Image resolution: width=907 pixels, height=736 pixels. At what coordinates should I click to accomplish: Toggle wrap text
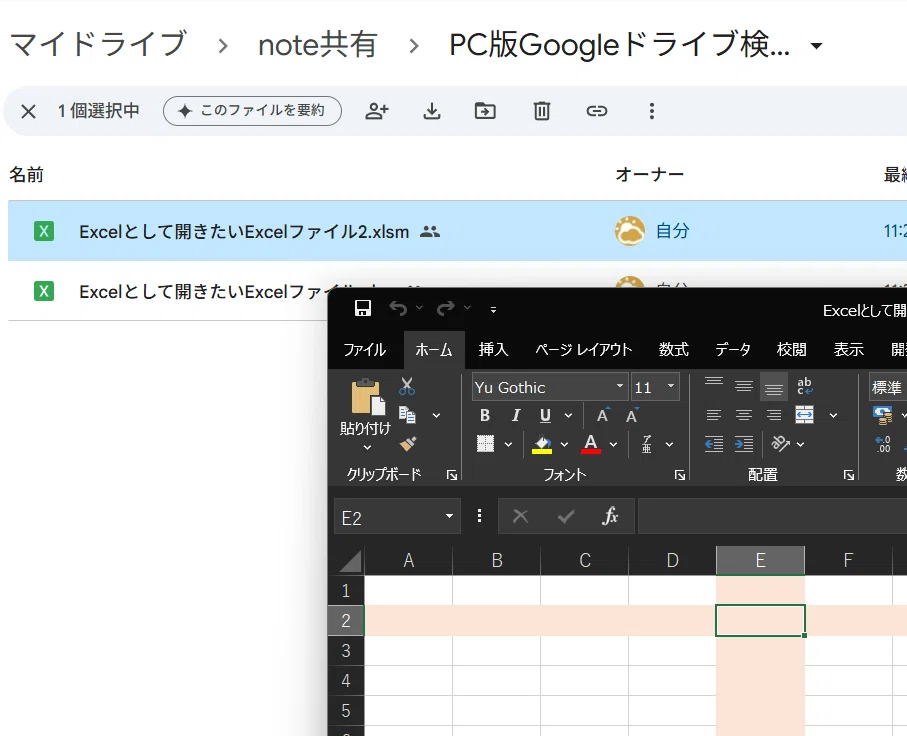805,386
